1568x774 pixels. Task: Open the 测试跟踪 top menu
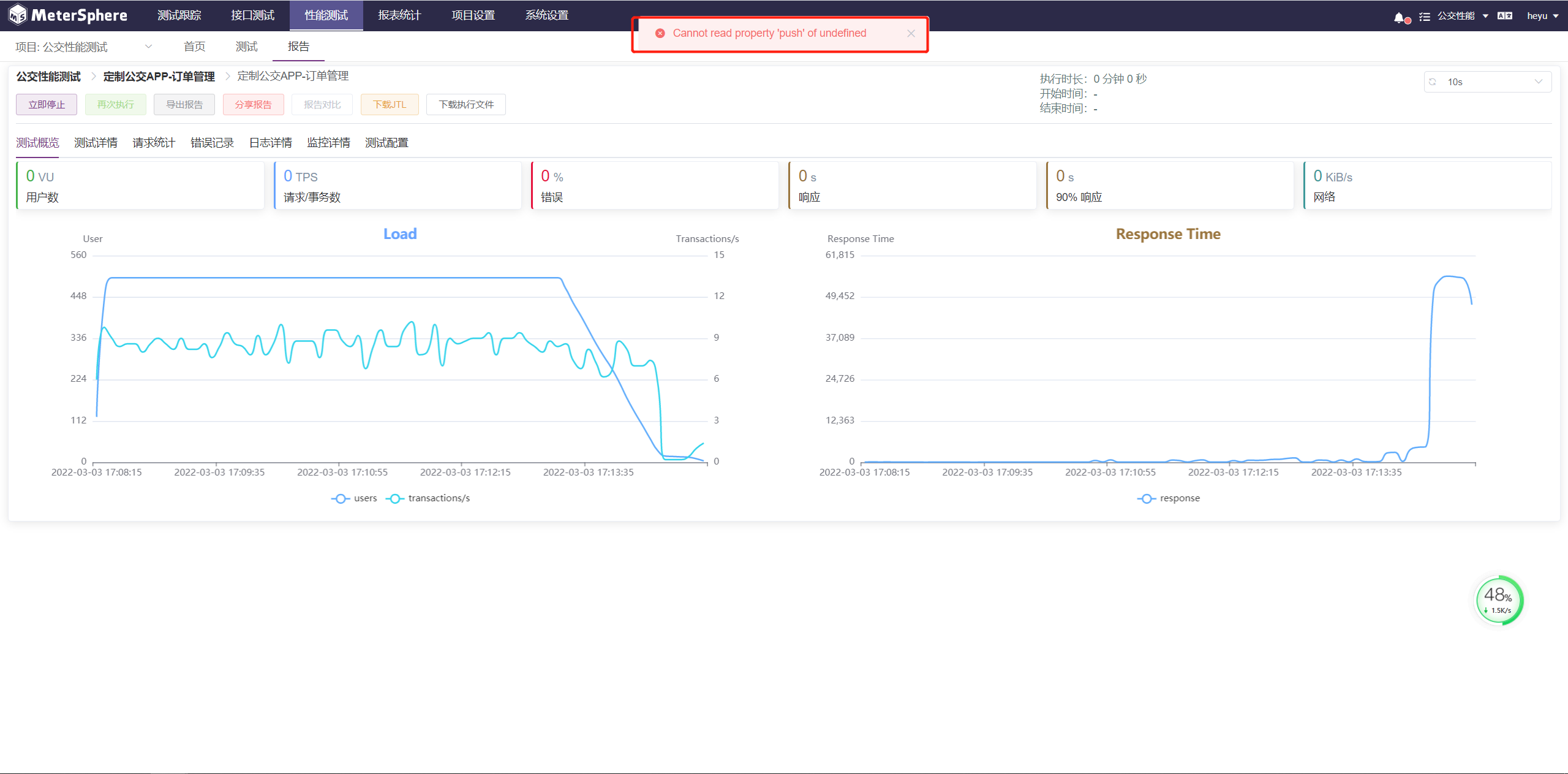(179, 15)
